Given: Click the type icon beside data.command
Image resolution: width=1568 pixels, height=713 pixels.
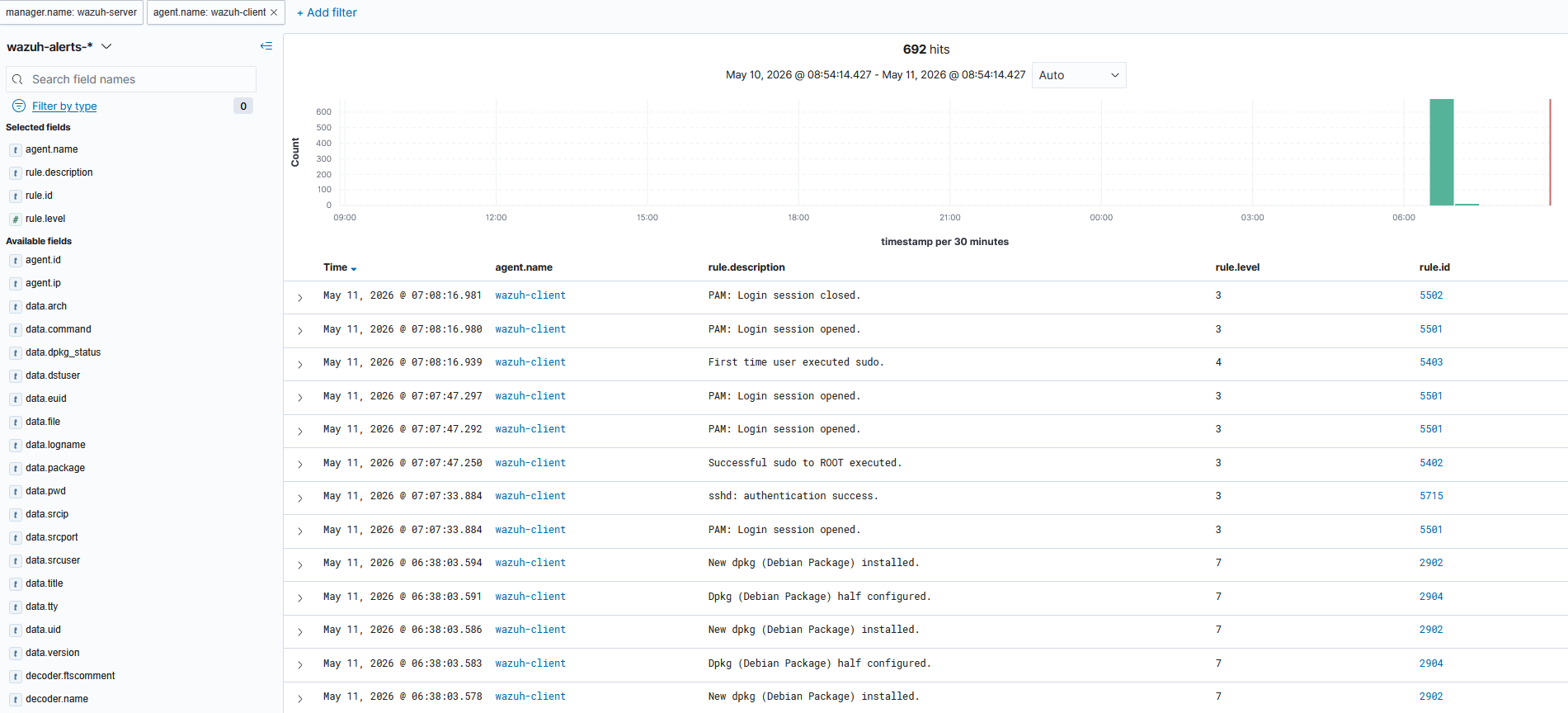Looking at the screenshot, I should tap(16, 330).
